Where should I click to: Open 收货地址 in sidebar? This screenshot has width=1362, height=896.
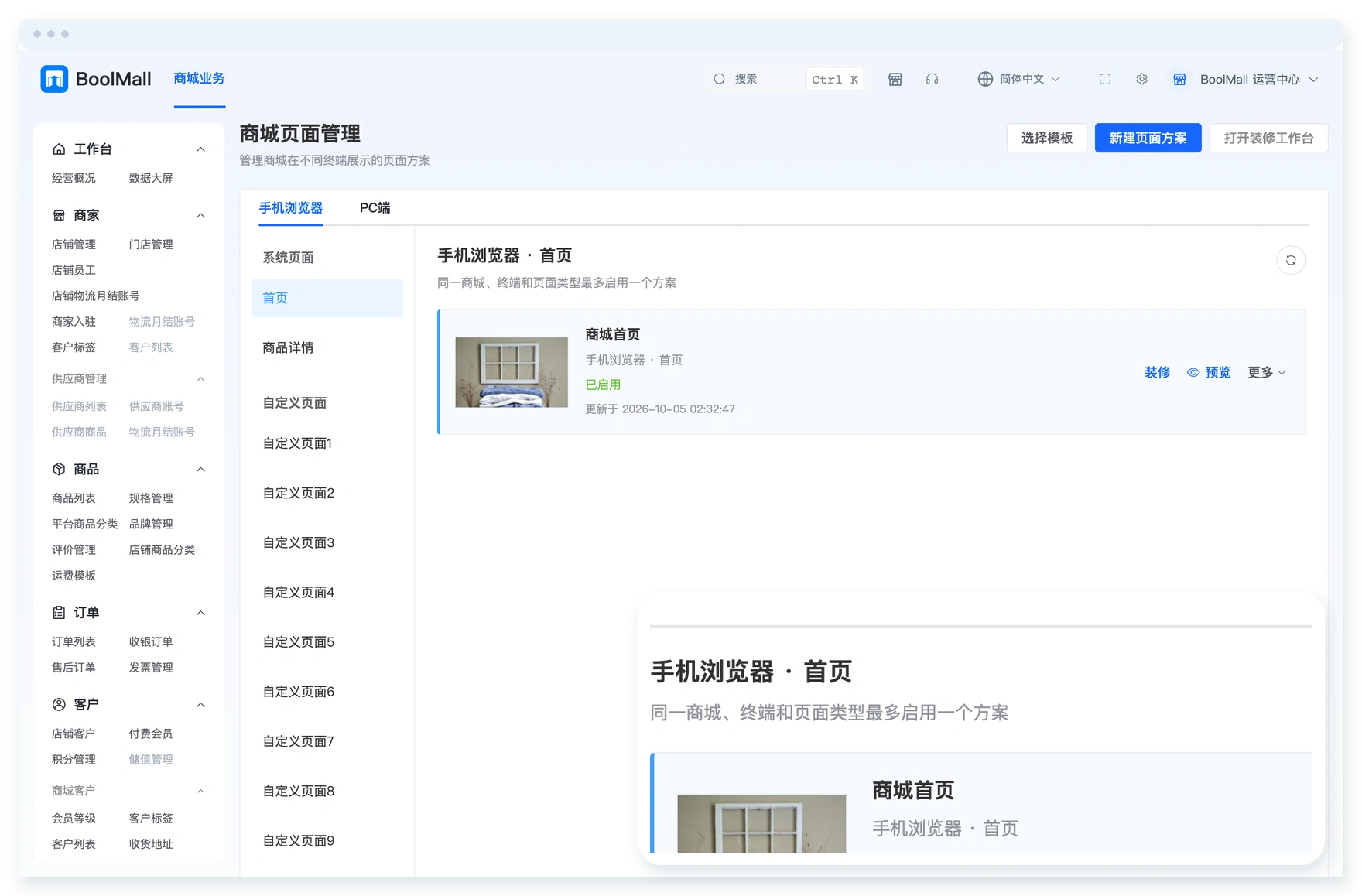point(151,843)
